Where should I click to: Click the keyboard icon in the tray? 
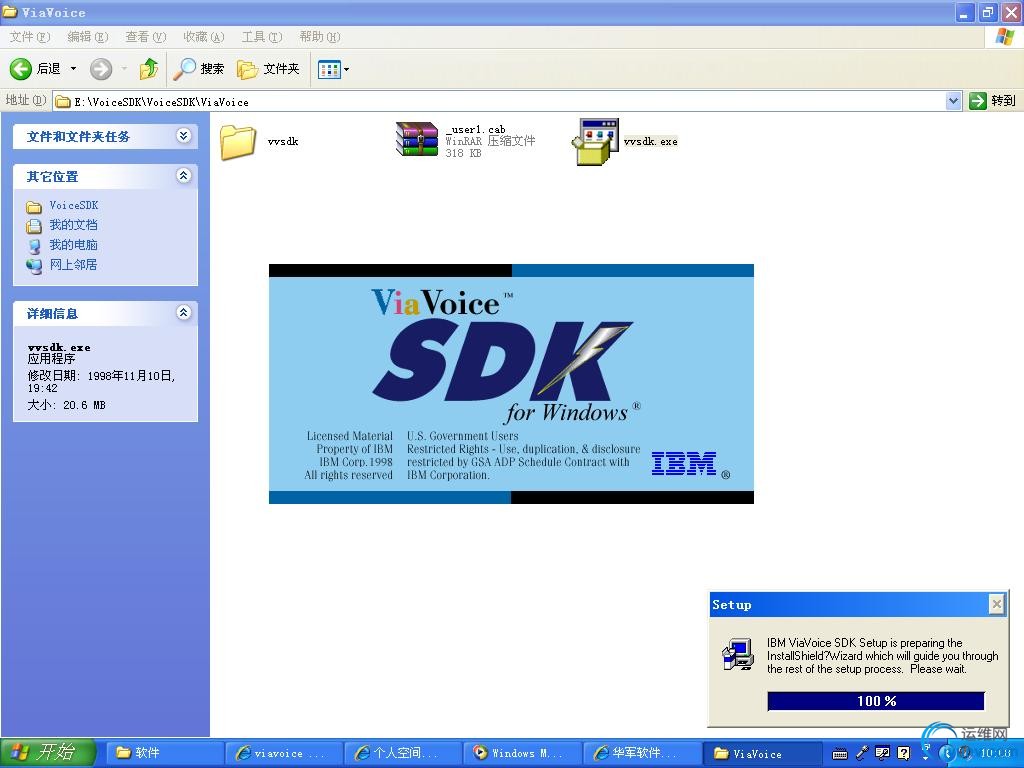pos(840,754)
